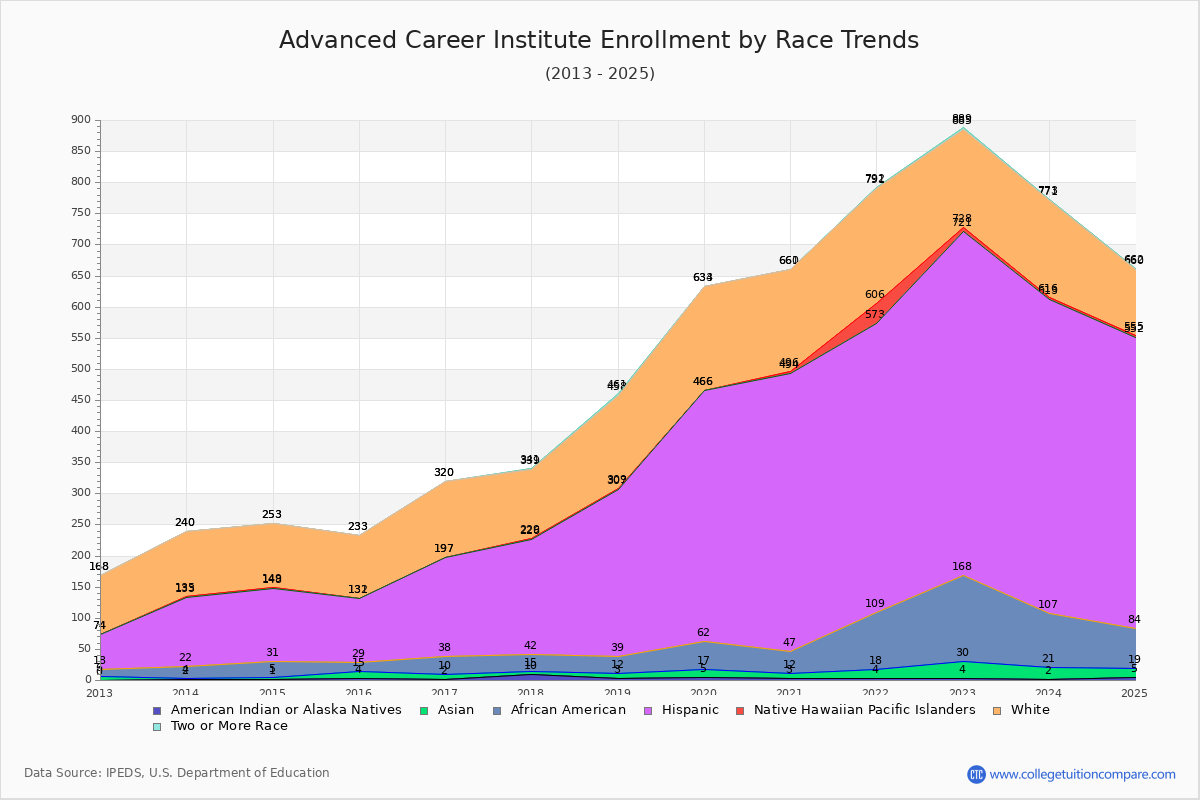Click the 2022 African American label 109
The height and width of the screenshot is (800, 1200).
[875, 603]
